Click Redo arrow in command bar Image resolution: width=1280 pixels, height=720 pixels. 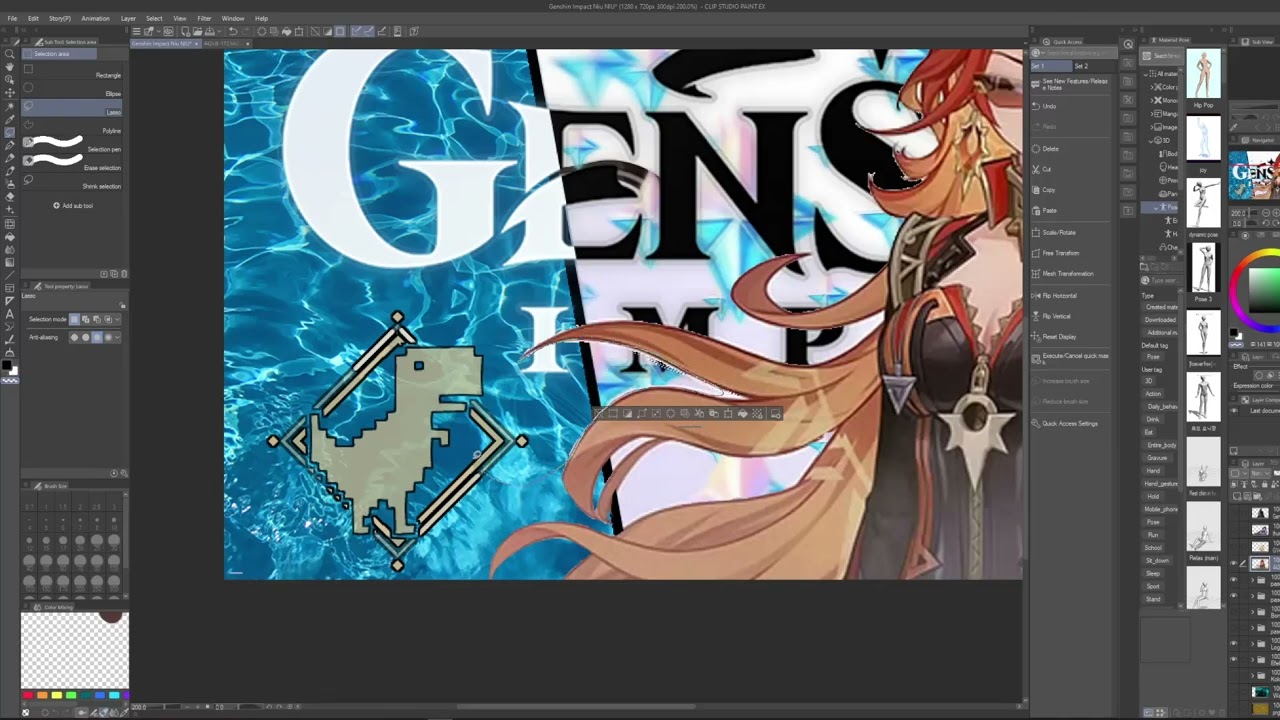245,31
